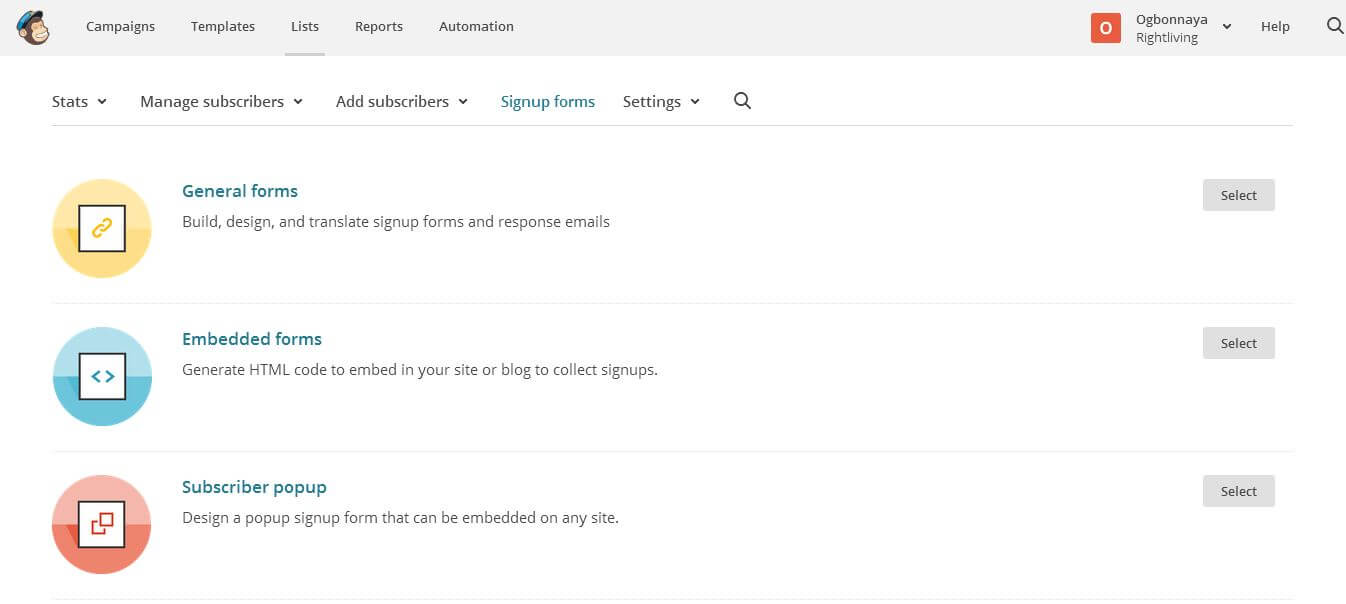Click the orange Ogbonnaya avatar badge
The image size is (1346, 604).
[x=1105, y=28]
